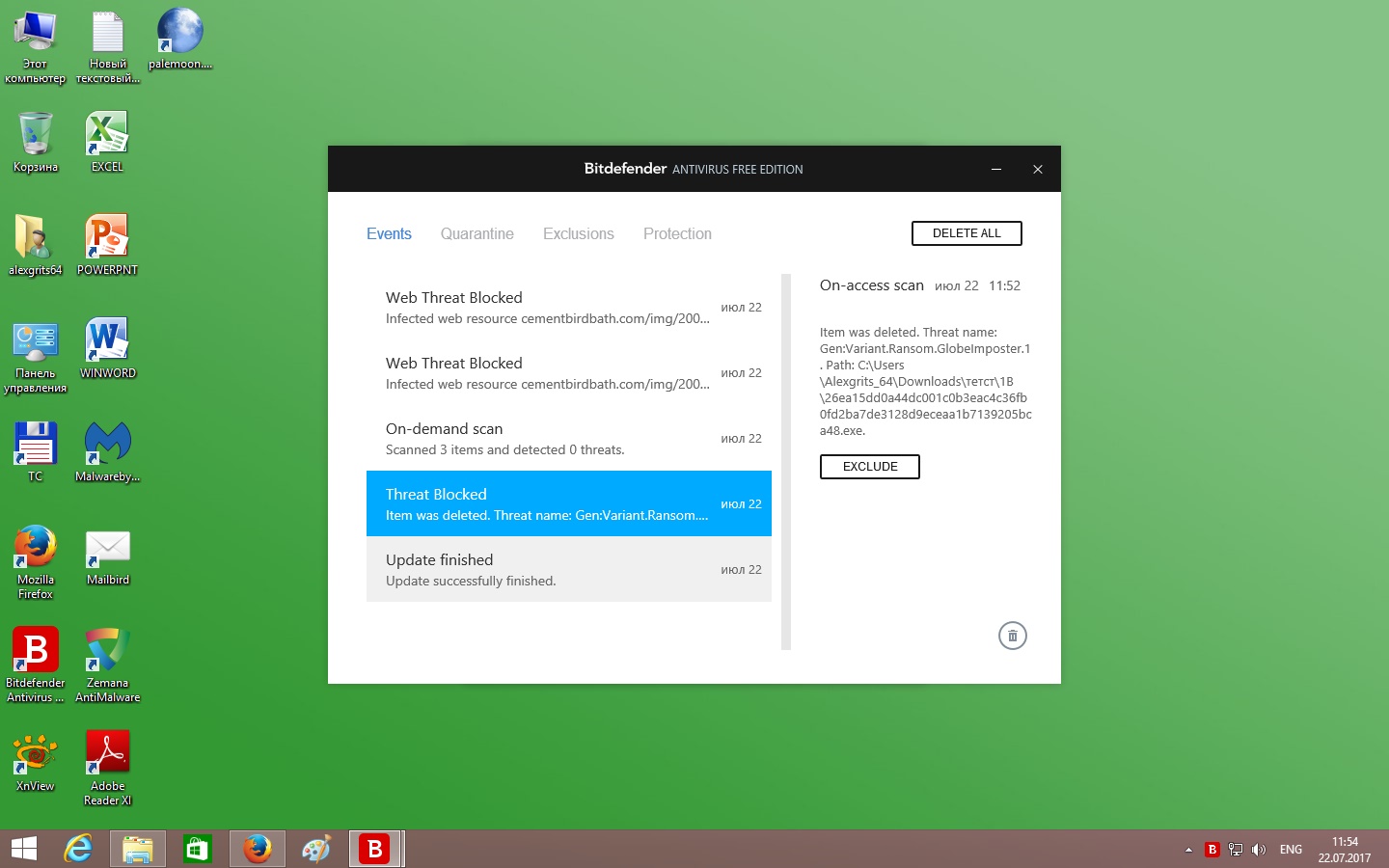Select the Threat Blocked event
The image size is (1389, 868).
(569, 503)
